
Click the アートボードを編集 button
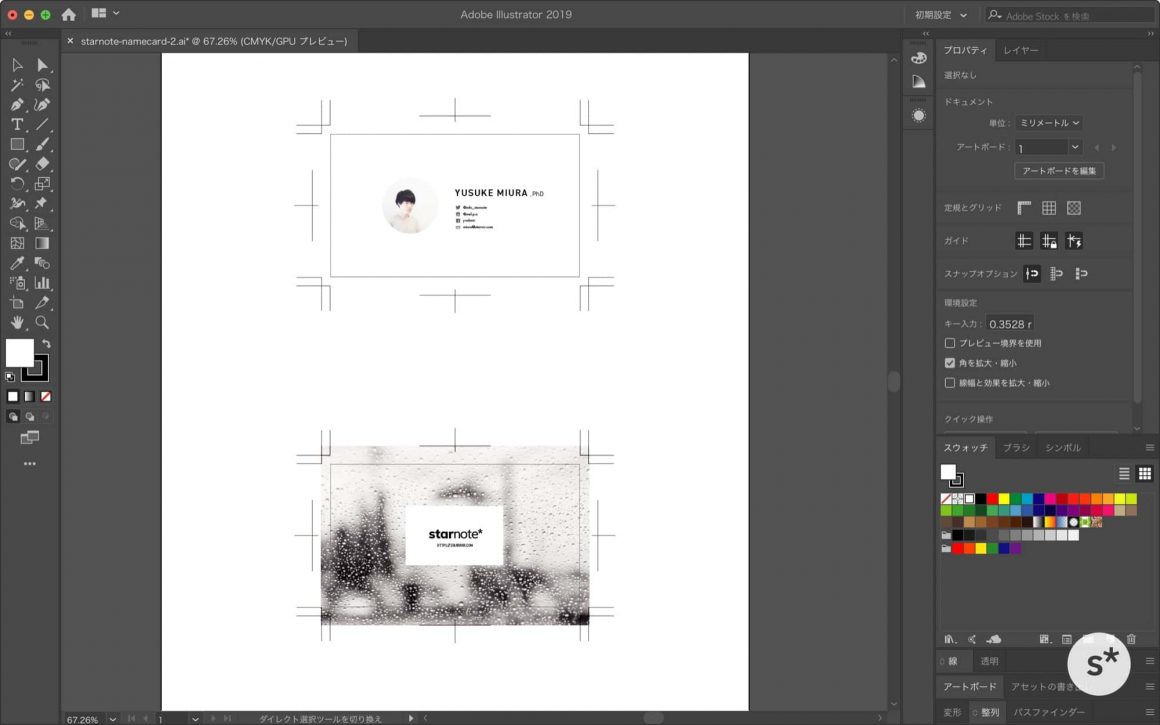click(x=1059, y=171)
